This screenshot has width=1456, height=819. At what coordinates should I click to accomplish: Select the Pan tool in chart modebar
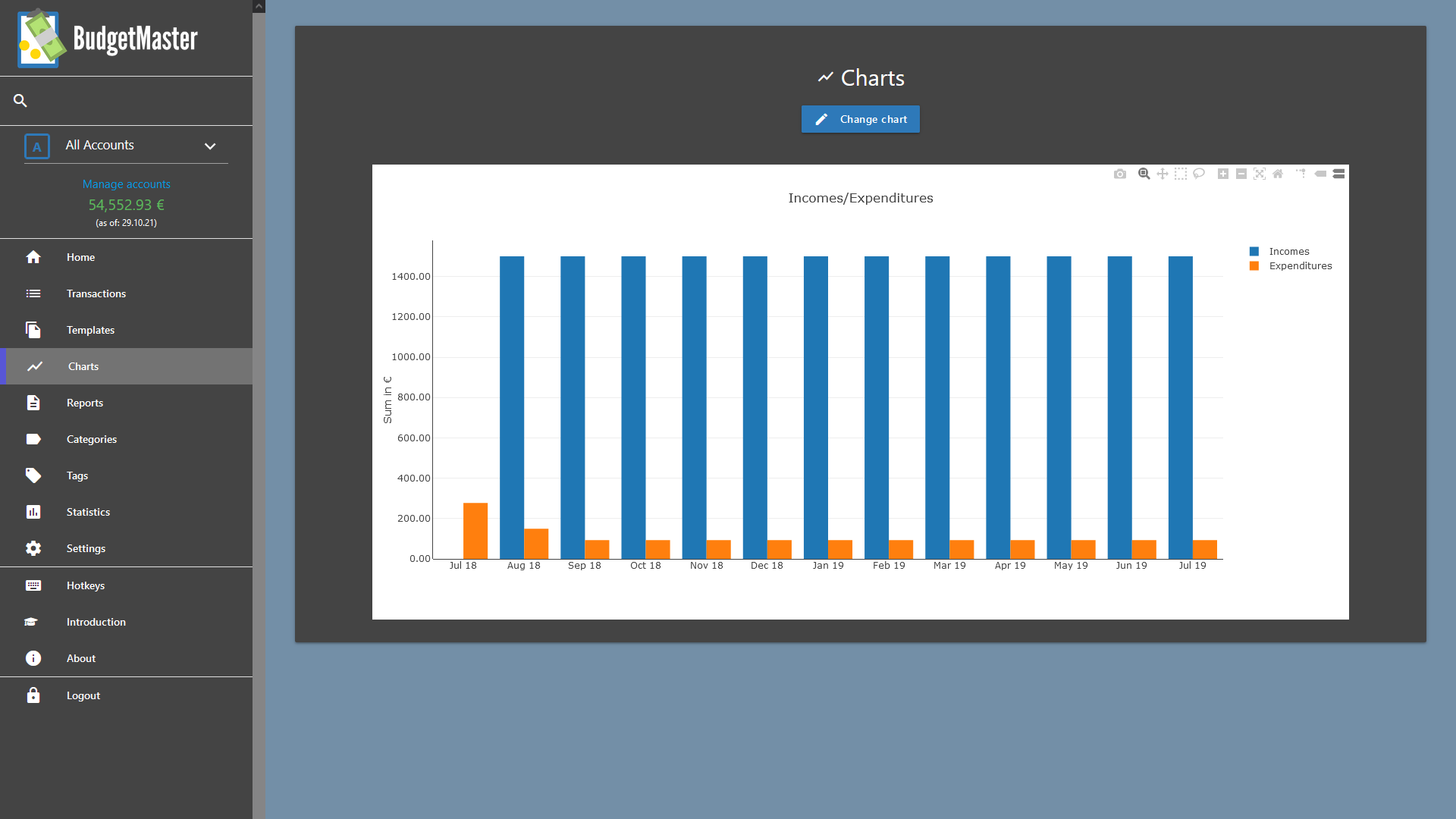click(x=1163, y=174)
